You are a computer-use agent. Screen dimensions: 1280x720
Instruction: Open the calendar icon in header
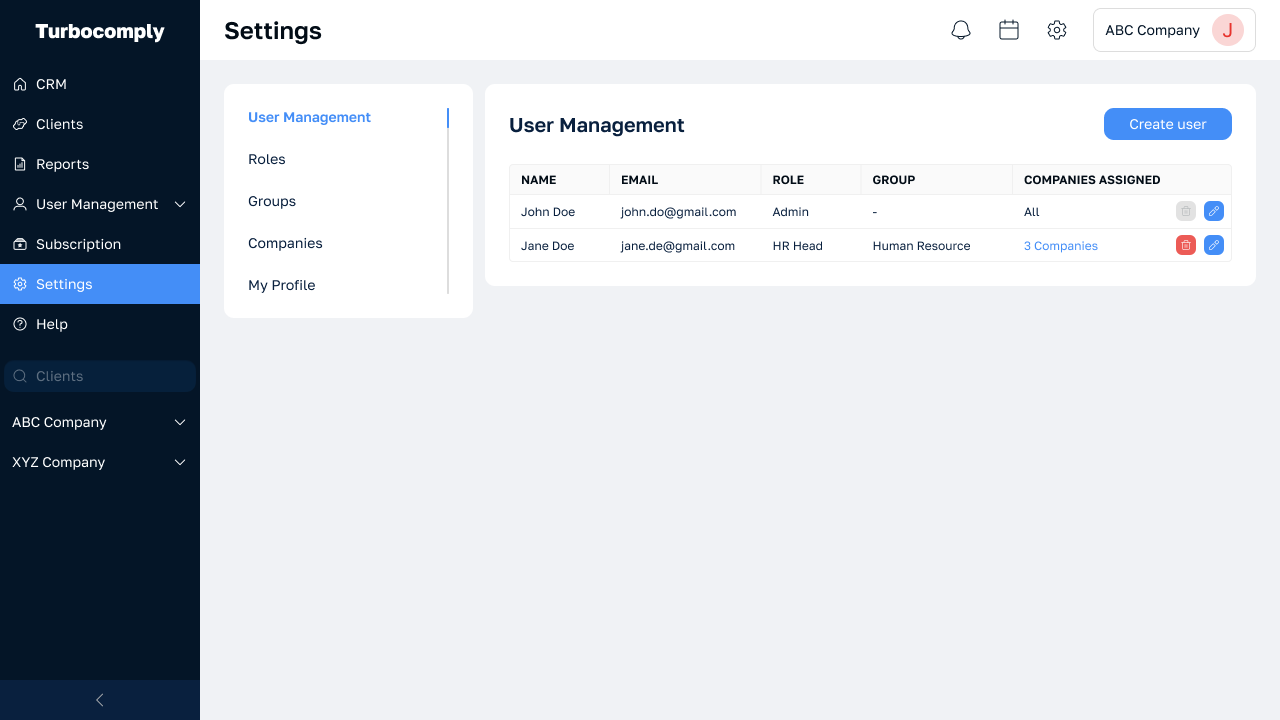coord(1009,30)
